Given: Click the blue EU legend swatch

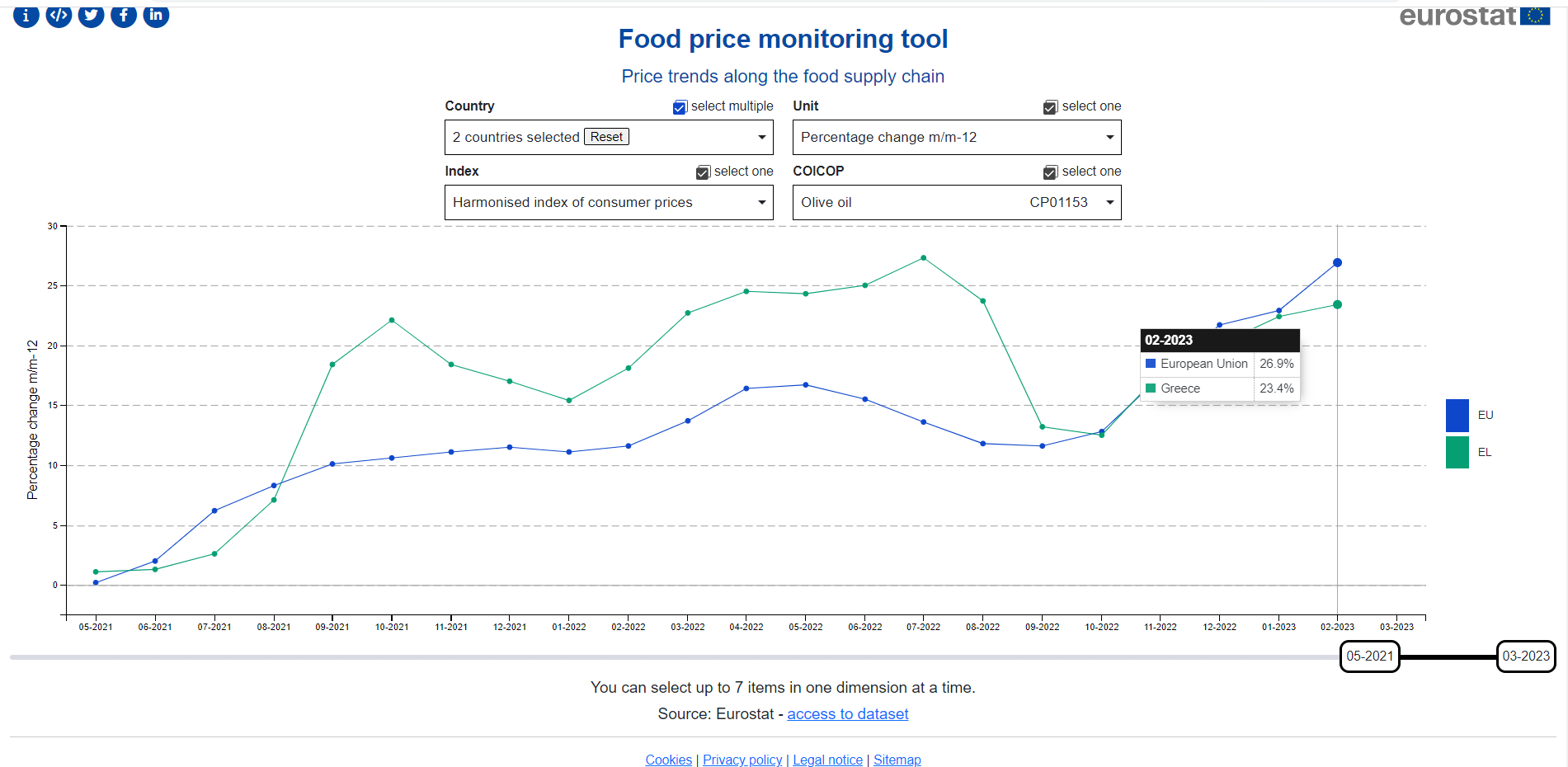Looking at the screenshot, I should (1457, 416).
